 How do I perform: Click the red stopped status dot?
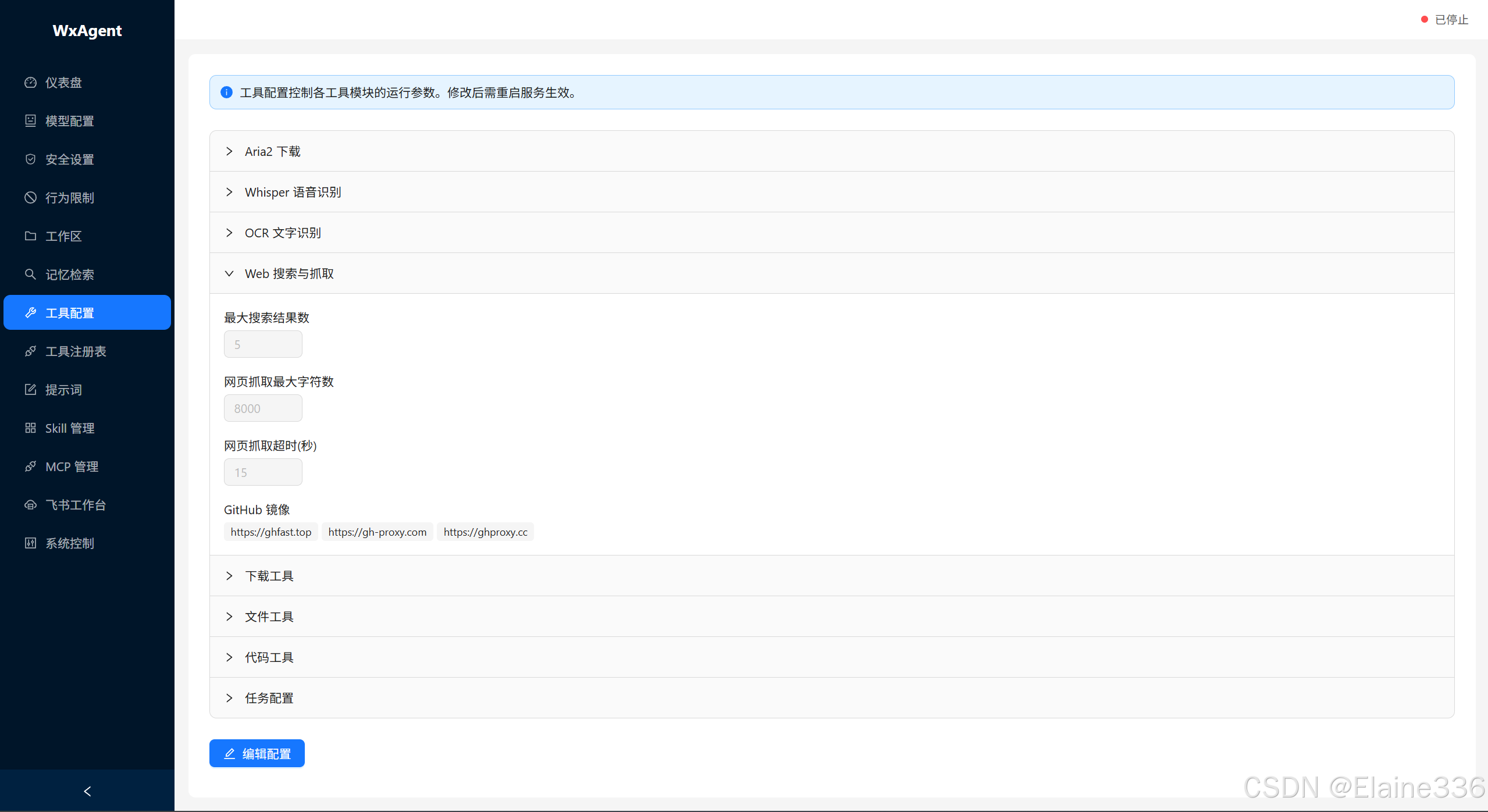(1425, 20)
